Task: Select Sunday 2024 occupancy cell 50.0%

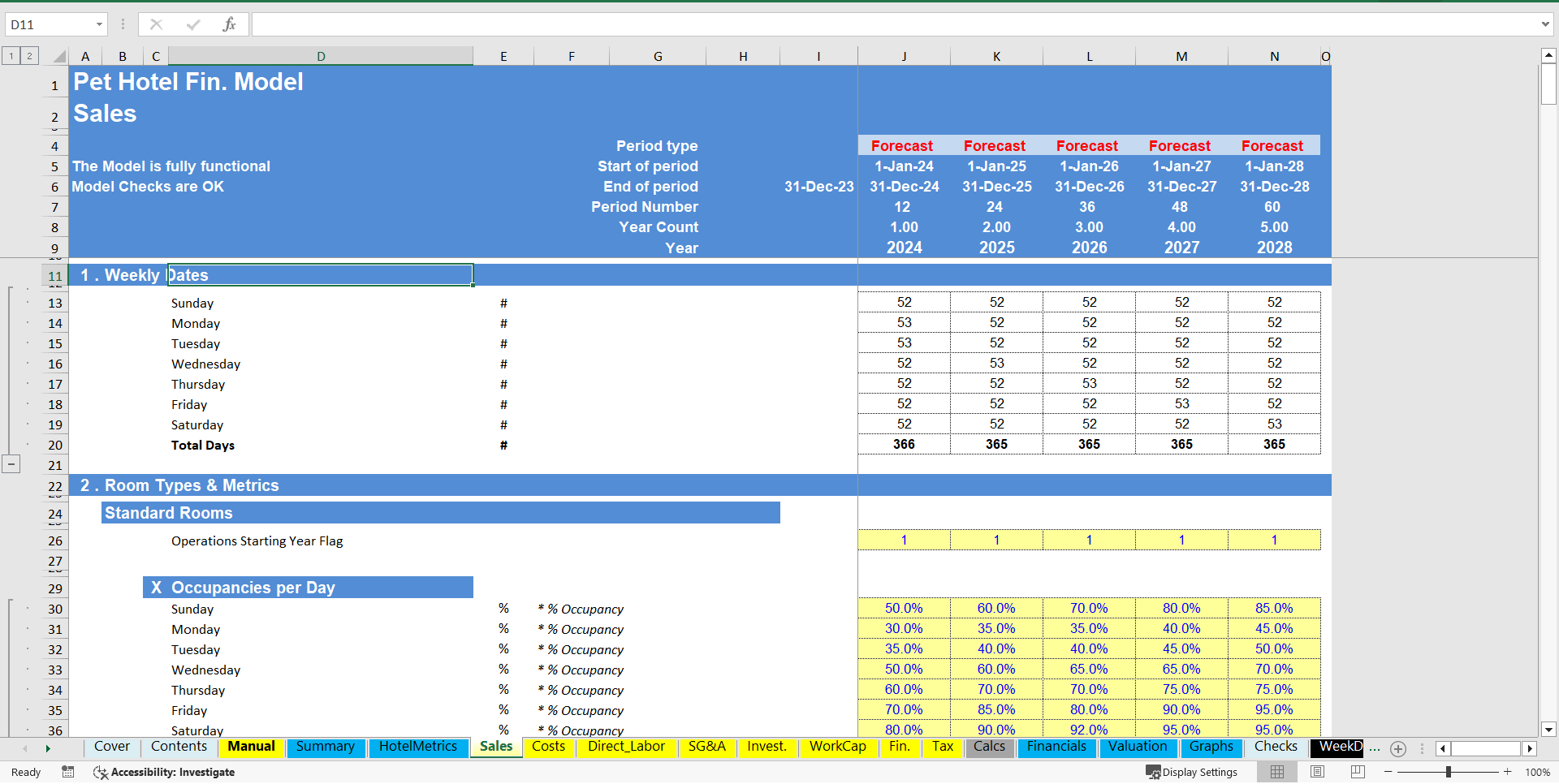Action: pos(904,608)
